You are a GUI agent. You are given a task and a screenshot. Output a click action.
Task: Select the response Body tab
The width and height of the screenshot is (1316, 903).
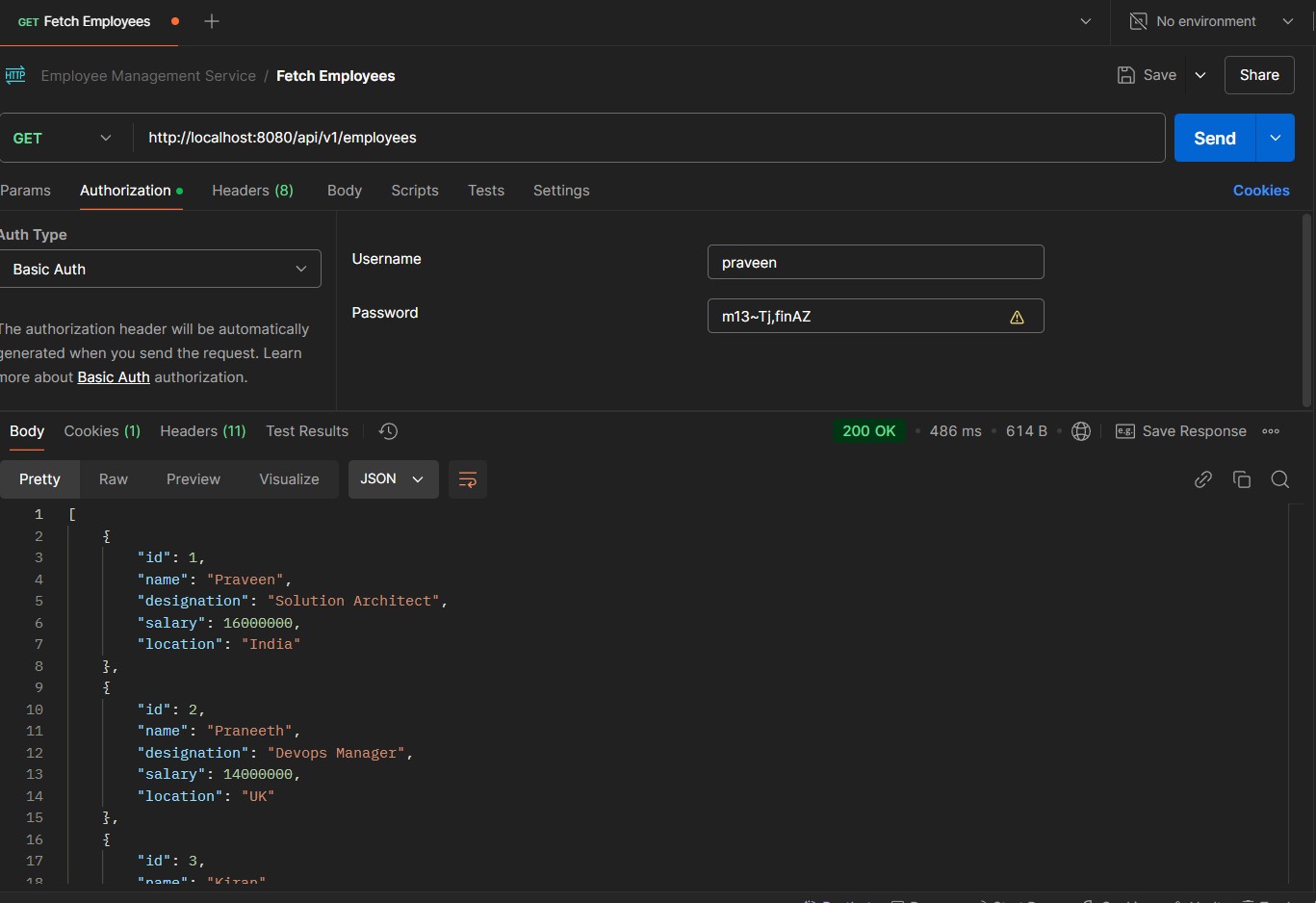tap(27, 431)
